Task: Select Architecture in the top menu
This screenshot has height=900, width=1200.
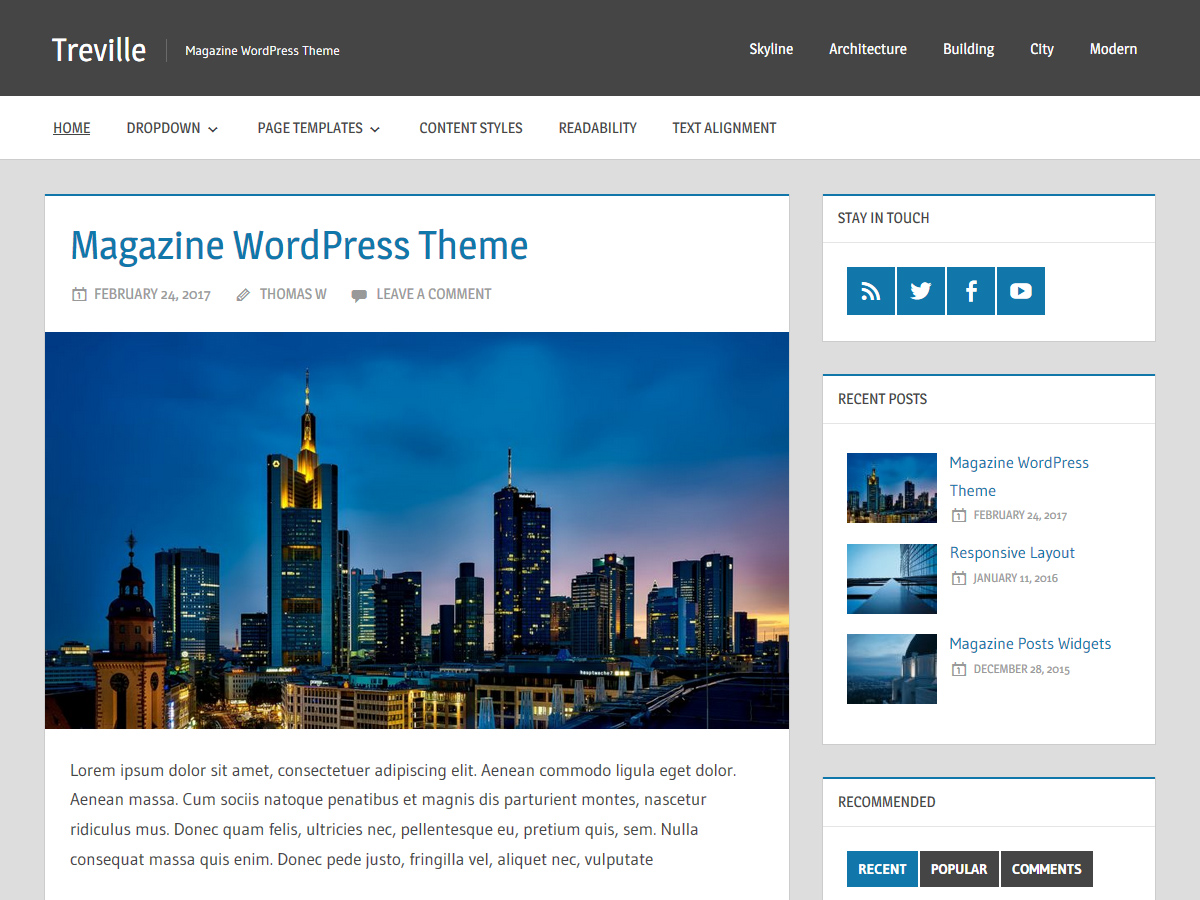Action: coord(867,48)
